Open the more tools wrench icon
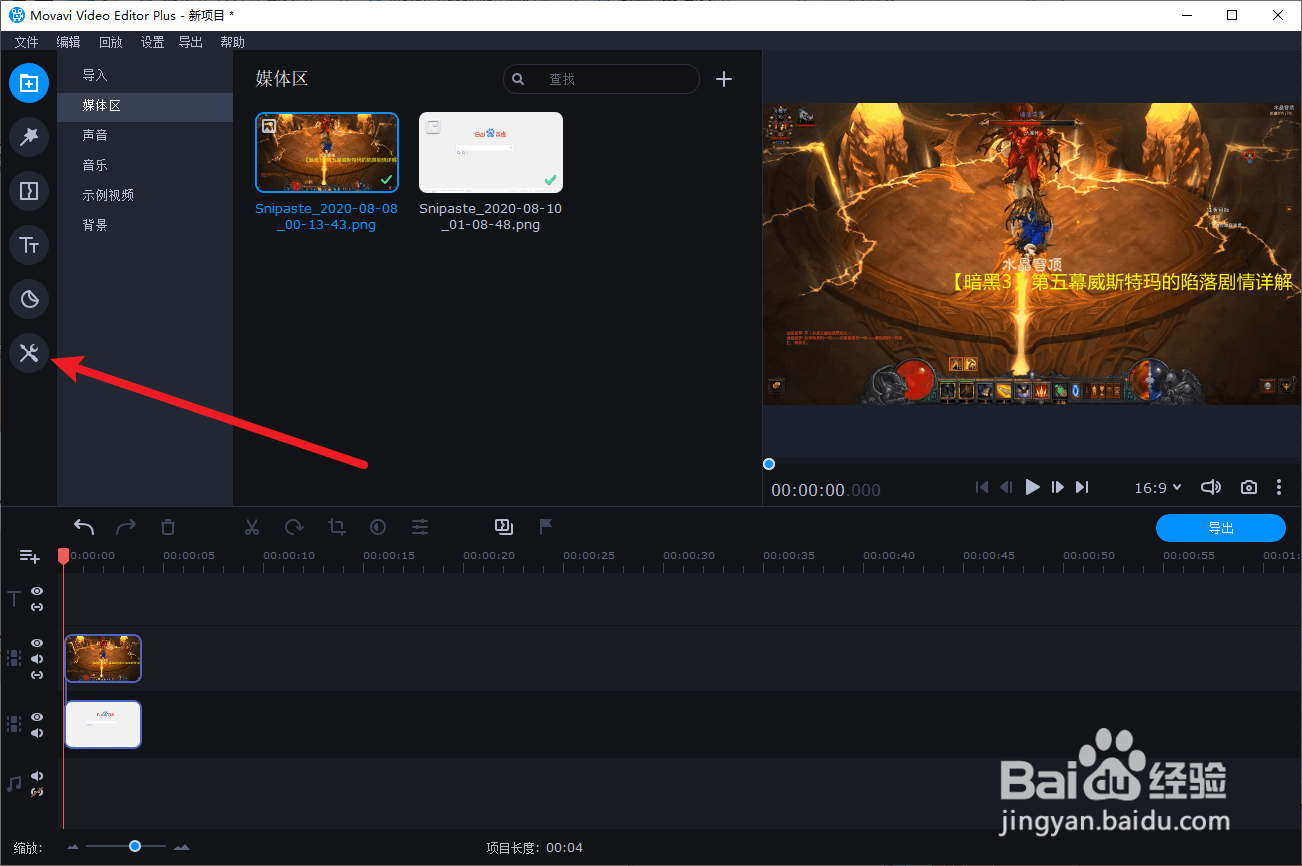 pyautogui.click(x=29, y=353)
